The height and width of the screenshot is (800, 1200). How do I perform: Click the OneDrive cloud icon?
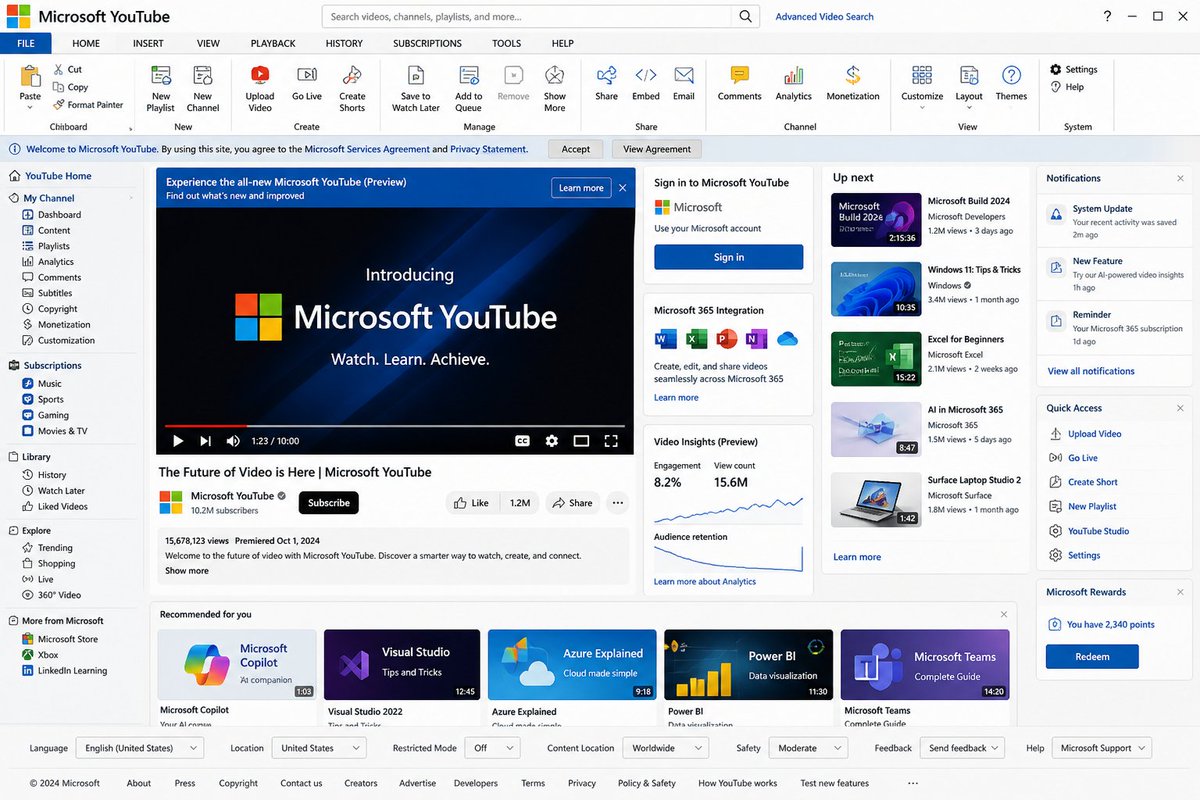coord(787,339)
